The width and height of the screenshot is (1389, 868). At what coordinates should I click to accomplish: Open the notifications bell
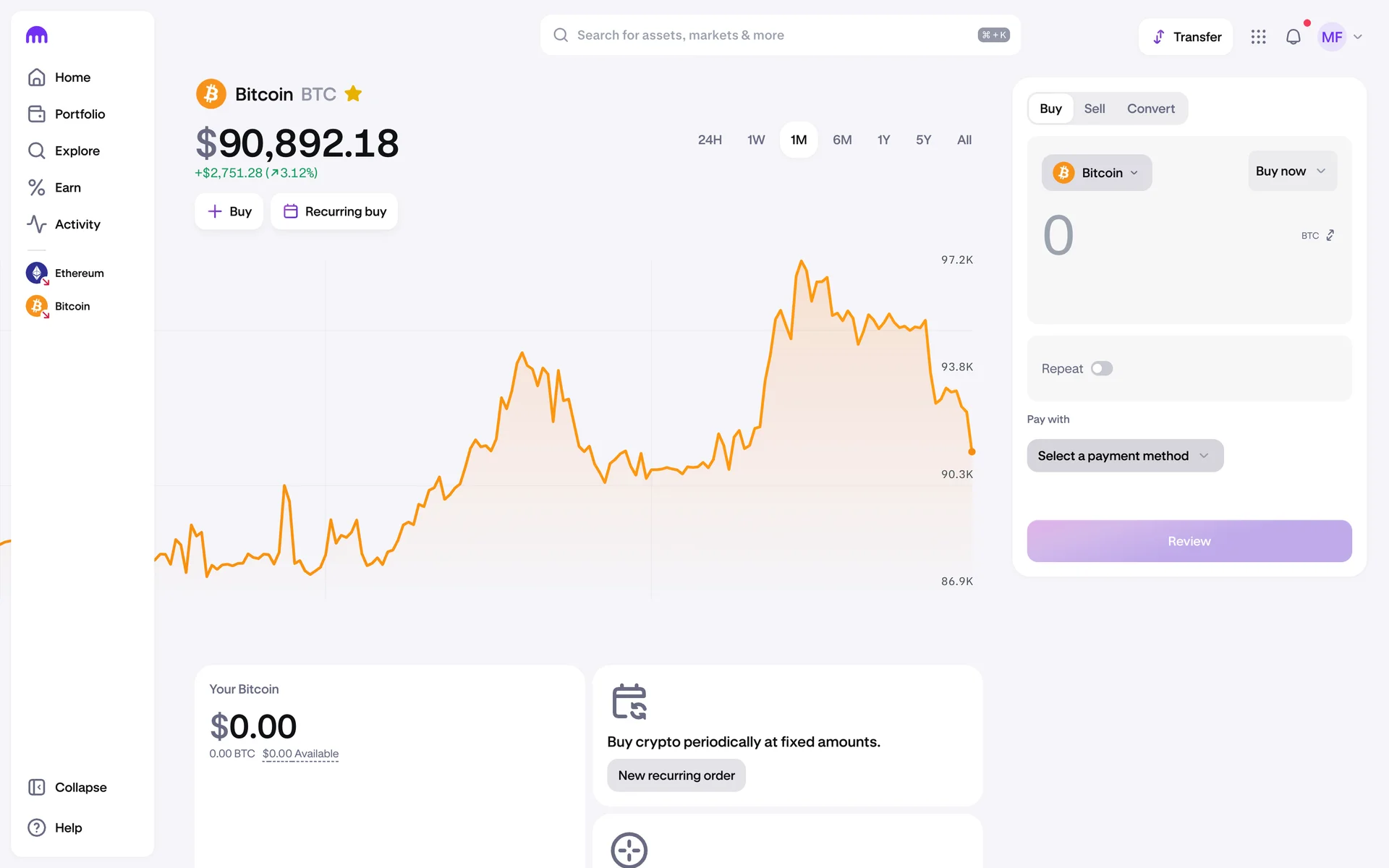coord(1293,37)
